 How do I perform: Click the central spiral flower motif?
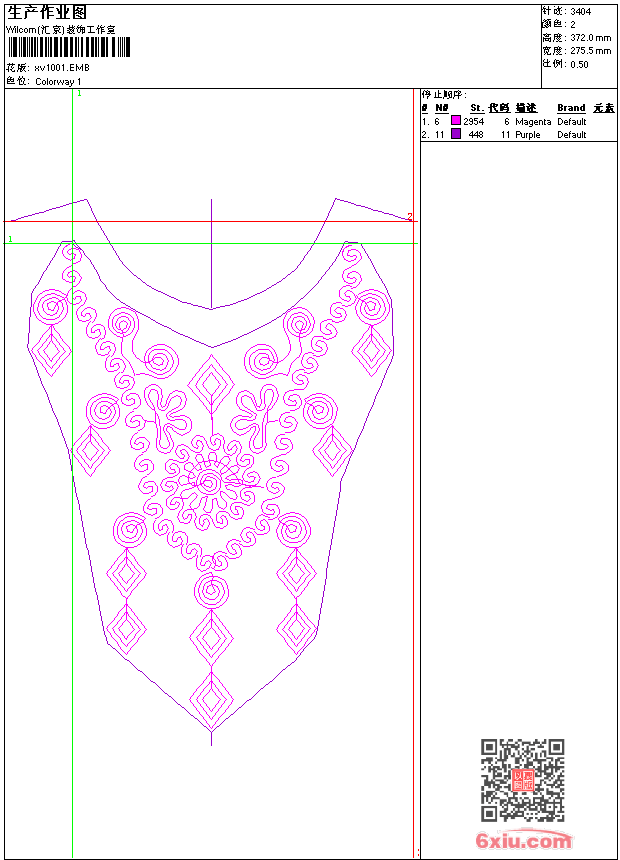click(209, 483)
